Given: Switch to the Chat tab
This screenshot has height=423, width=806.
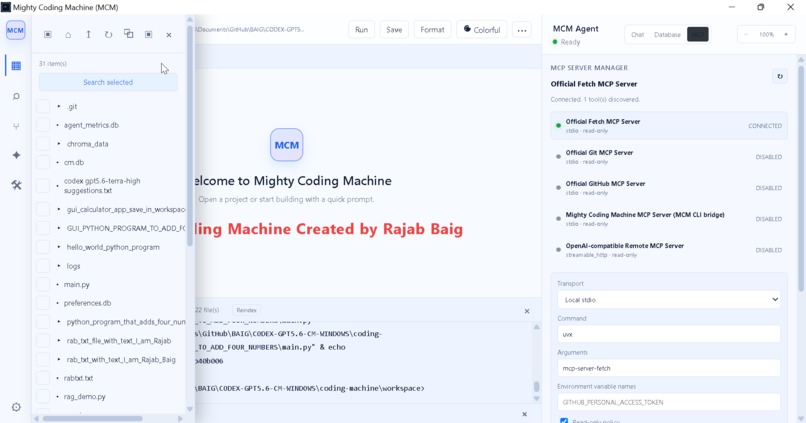Looking at the screenshot, I should click(637, 34).
